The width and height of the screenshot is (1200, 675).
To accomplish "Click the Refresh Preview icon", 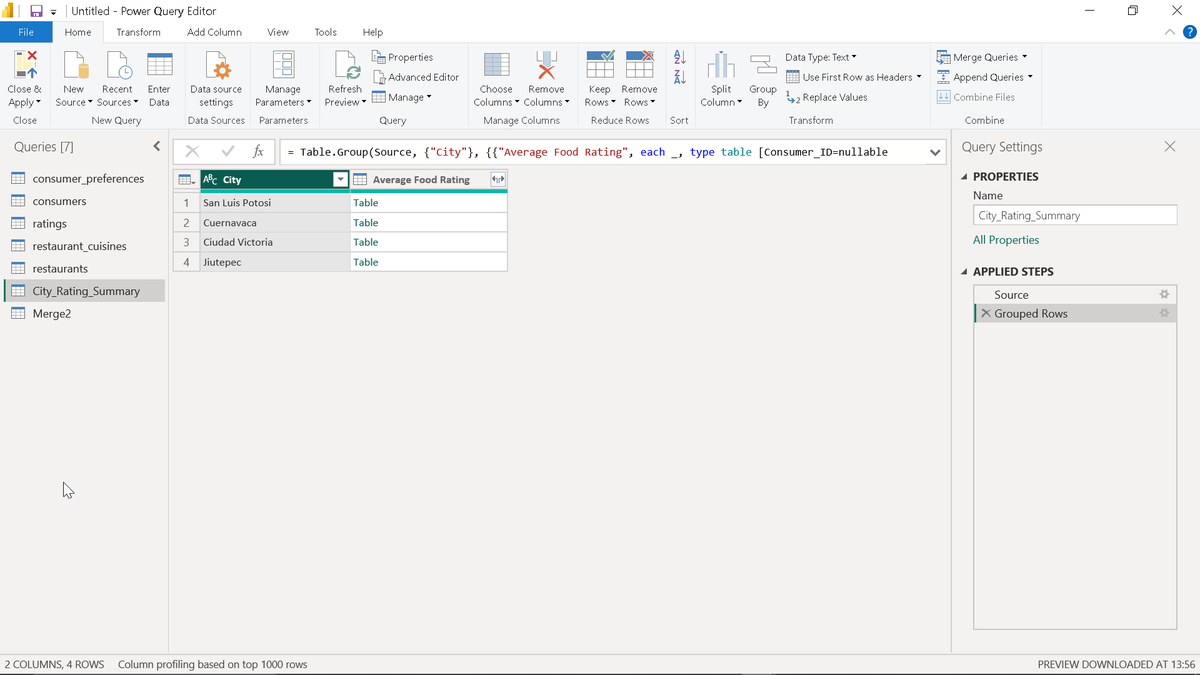I will (x=345, y=65).
